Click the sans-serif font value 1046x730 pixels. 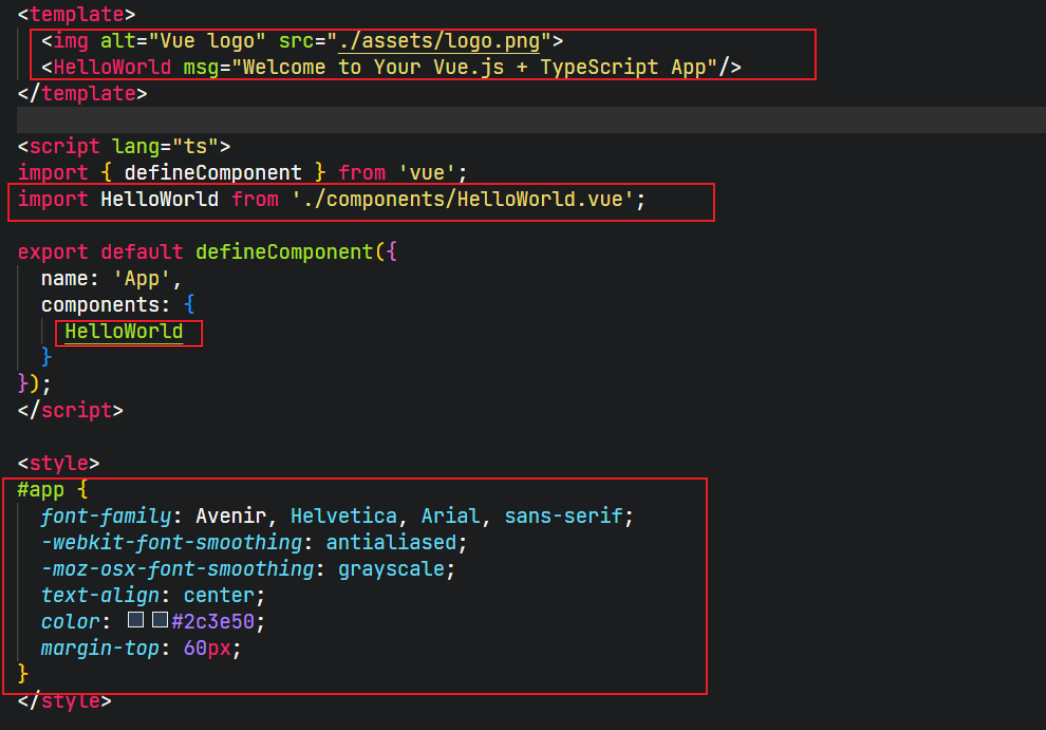point(564,516)
